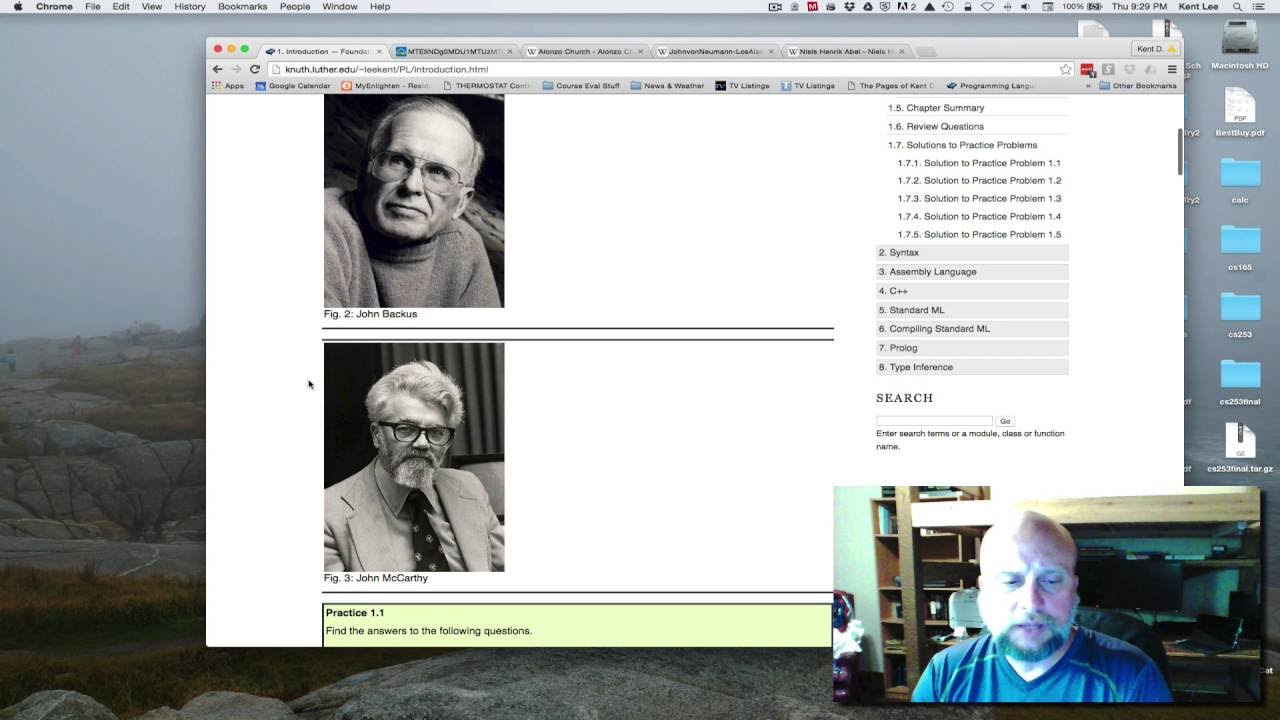Click the Kent D. profile button

(1156, 49)
